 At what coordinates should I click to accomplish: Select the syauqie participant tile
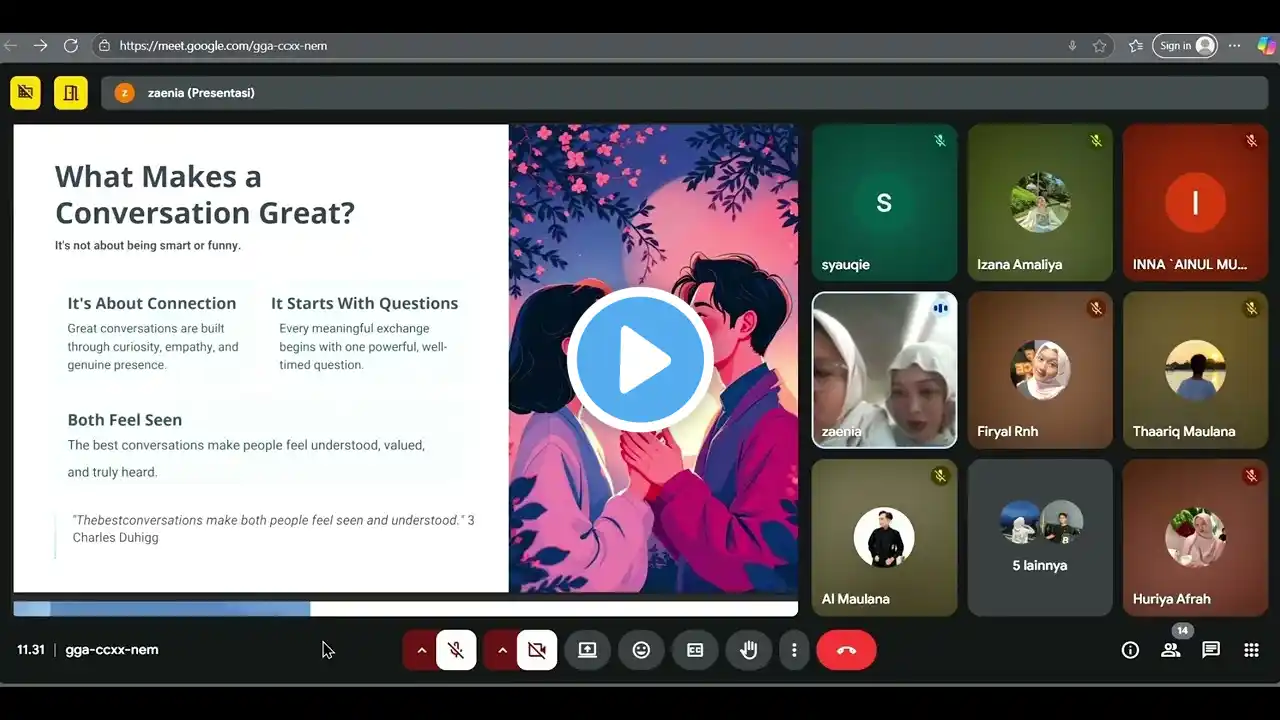click(884, 202)
